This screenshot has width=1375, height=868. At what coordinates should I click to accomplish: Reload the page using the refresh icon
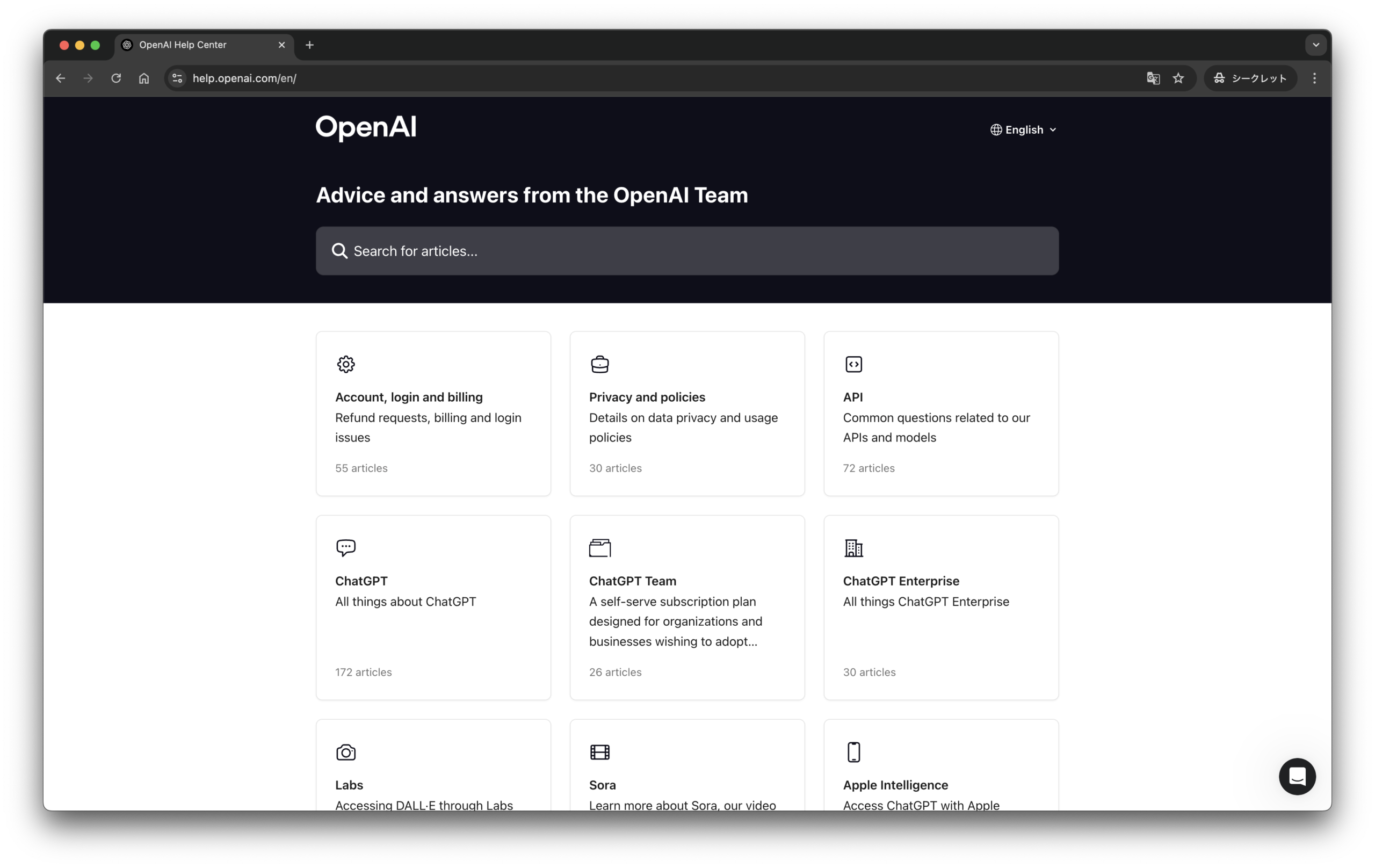point(116,78)
